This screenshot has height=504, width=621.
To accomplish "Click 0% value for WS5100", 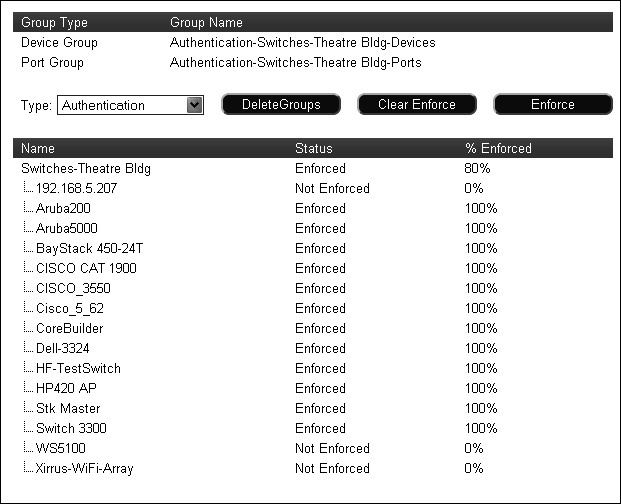I will pos(474,448).
